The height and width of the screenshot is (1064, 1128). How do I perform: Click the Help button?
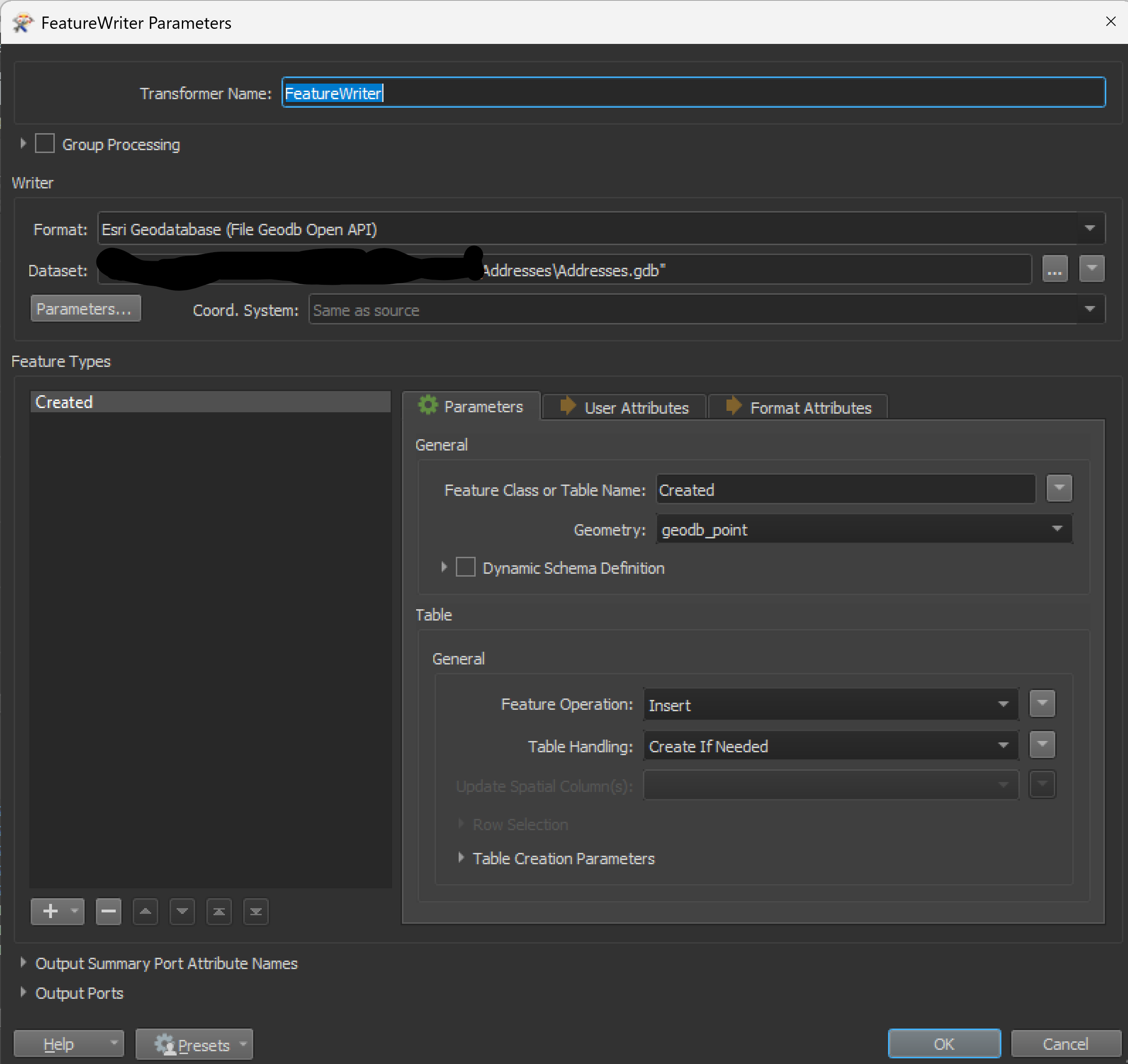pyautogui.click(x=59, y=1044)
